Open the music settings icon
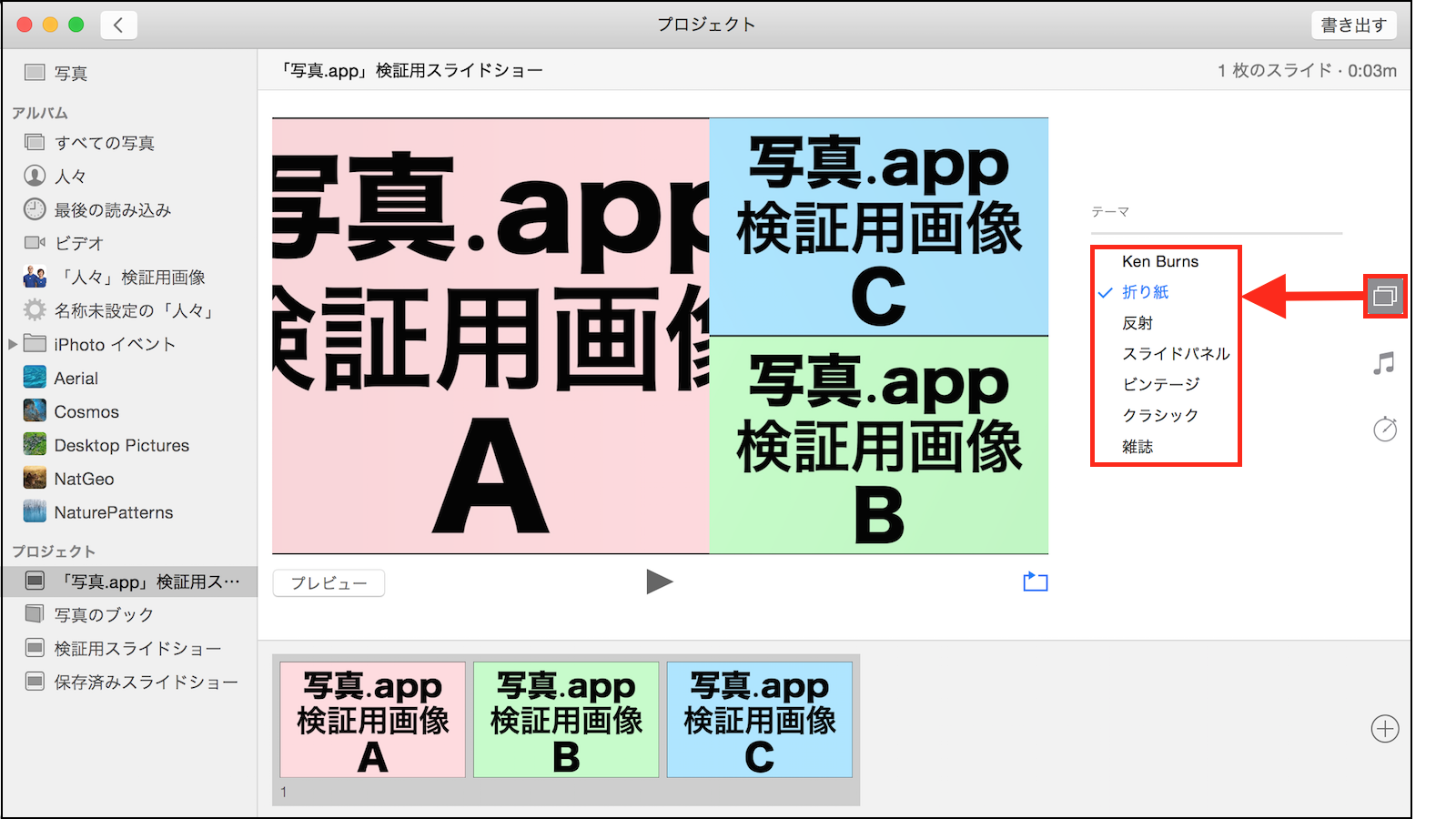 1384,364
